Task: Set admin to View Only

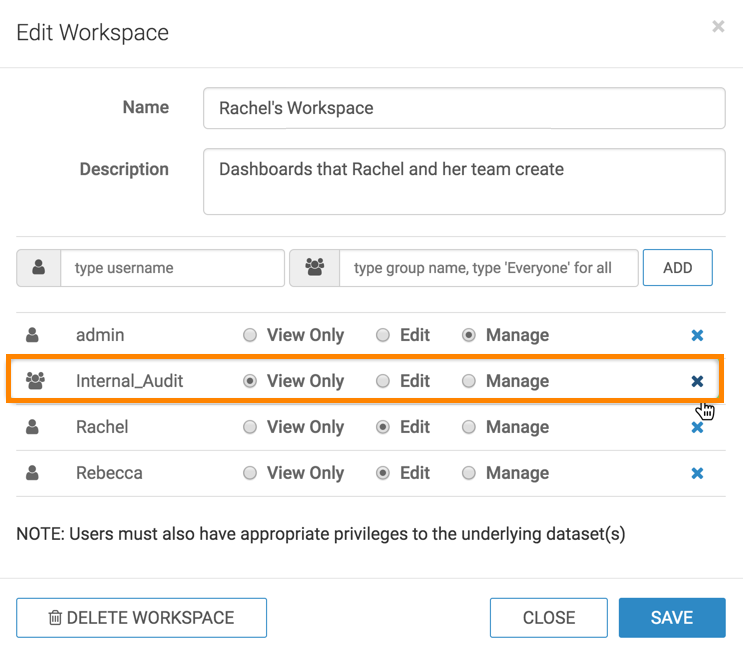Action: tap(251, 336)
